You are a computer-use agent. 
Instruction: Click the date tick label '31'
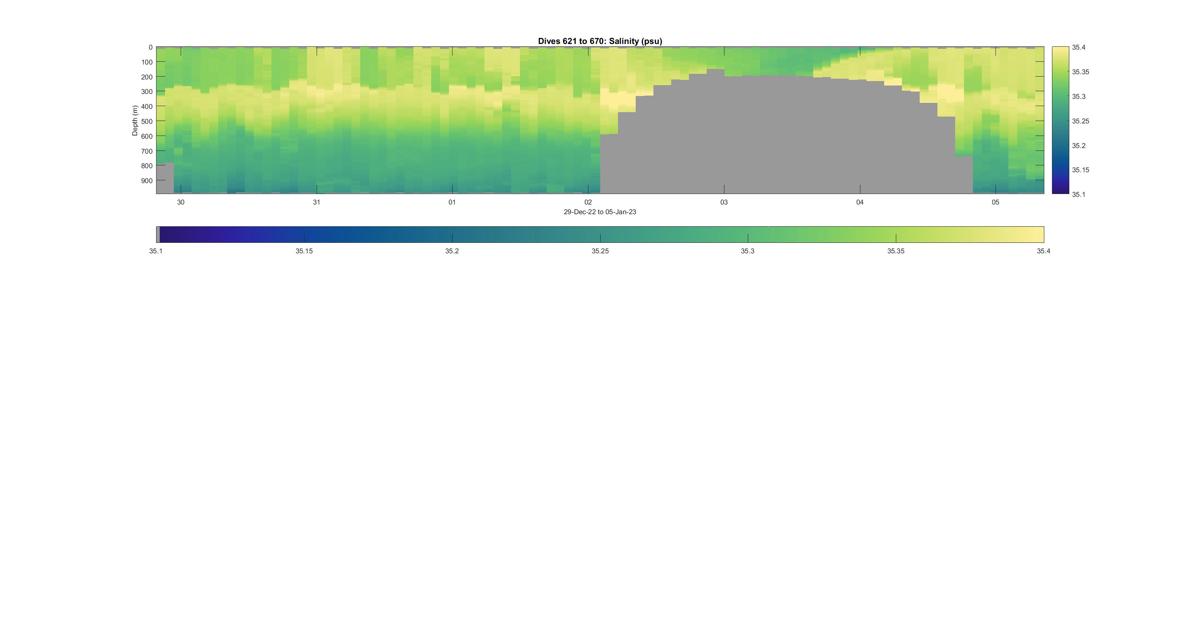coord(316,202)
